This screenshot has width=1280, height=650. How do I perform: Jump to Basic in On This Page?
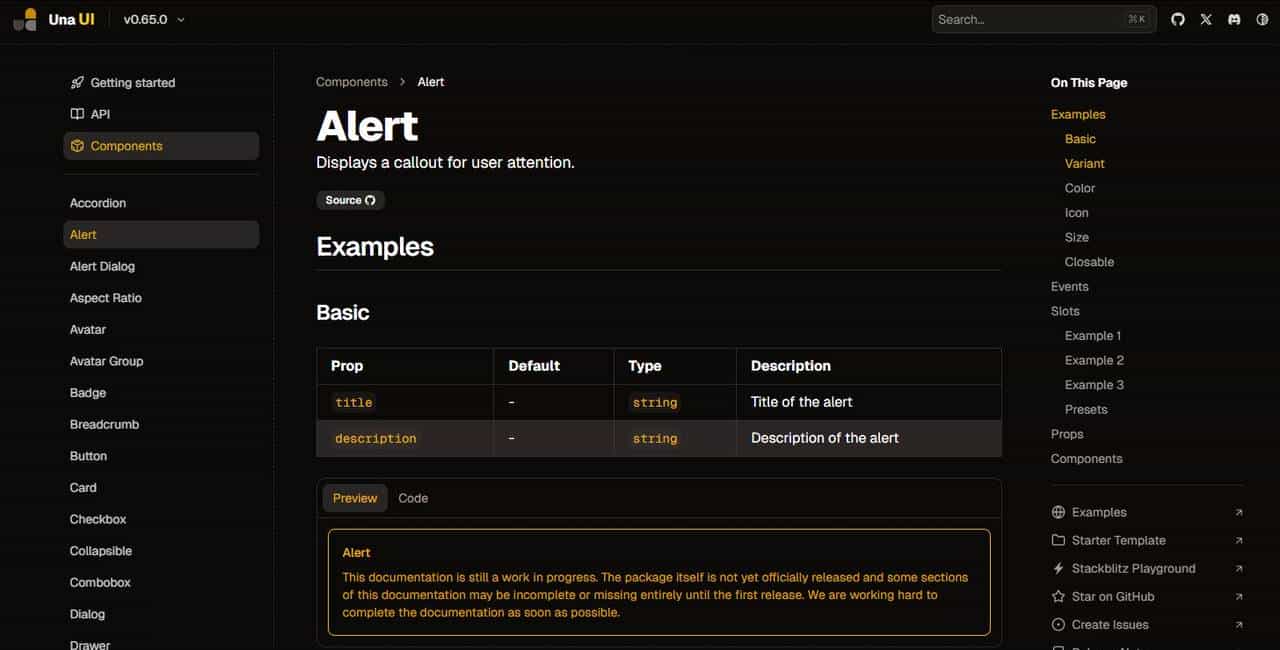pyautogui.click(x=1080, y=139)
